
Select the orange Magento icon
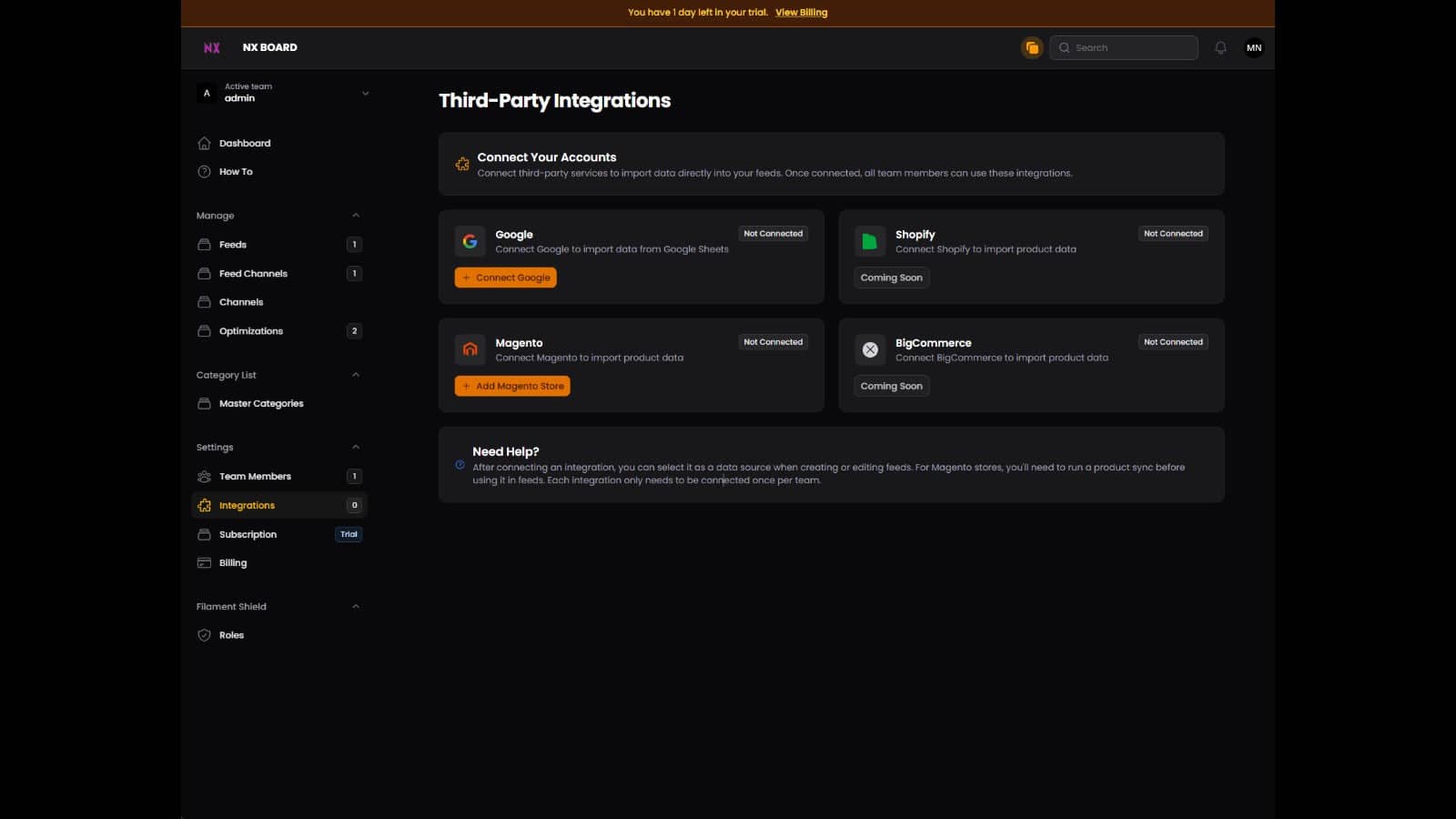point(470,349)
